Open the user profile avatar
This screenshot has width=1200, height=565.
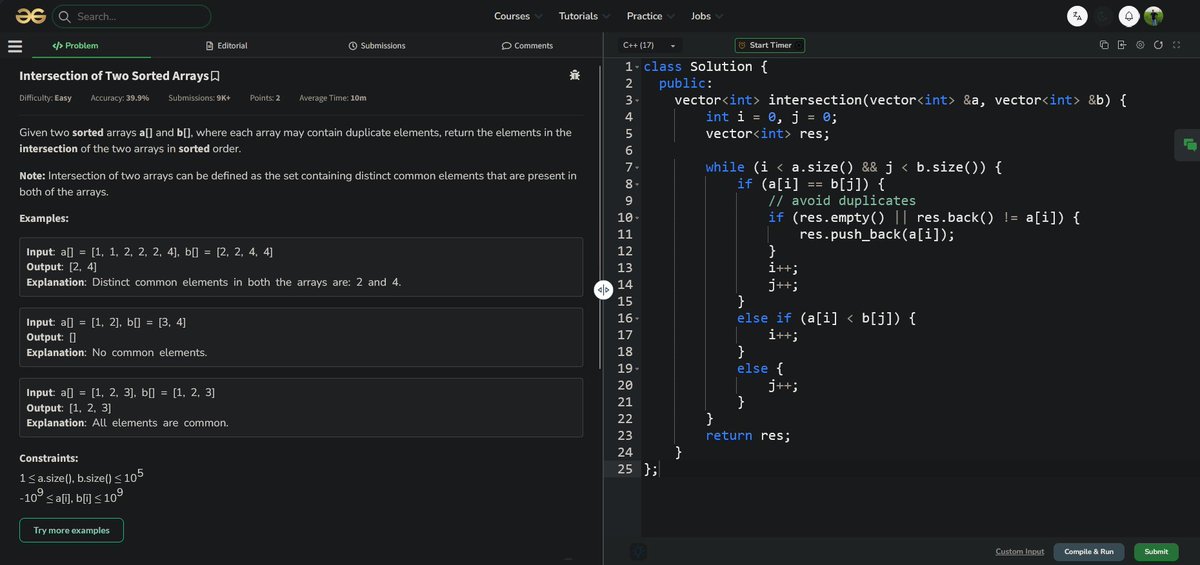(x=1154, y=16)
